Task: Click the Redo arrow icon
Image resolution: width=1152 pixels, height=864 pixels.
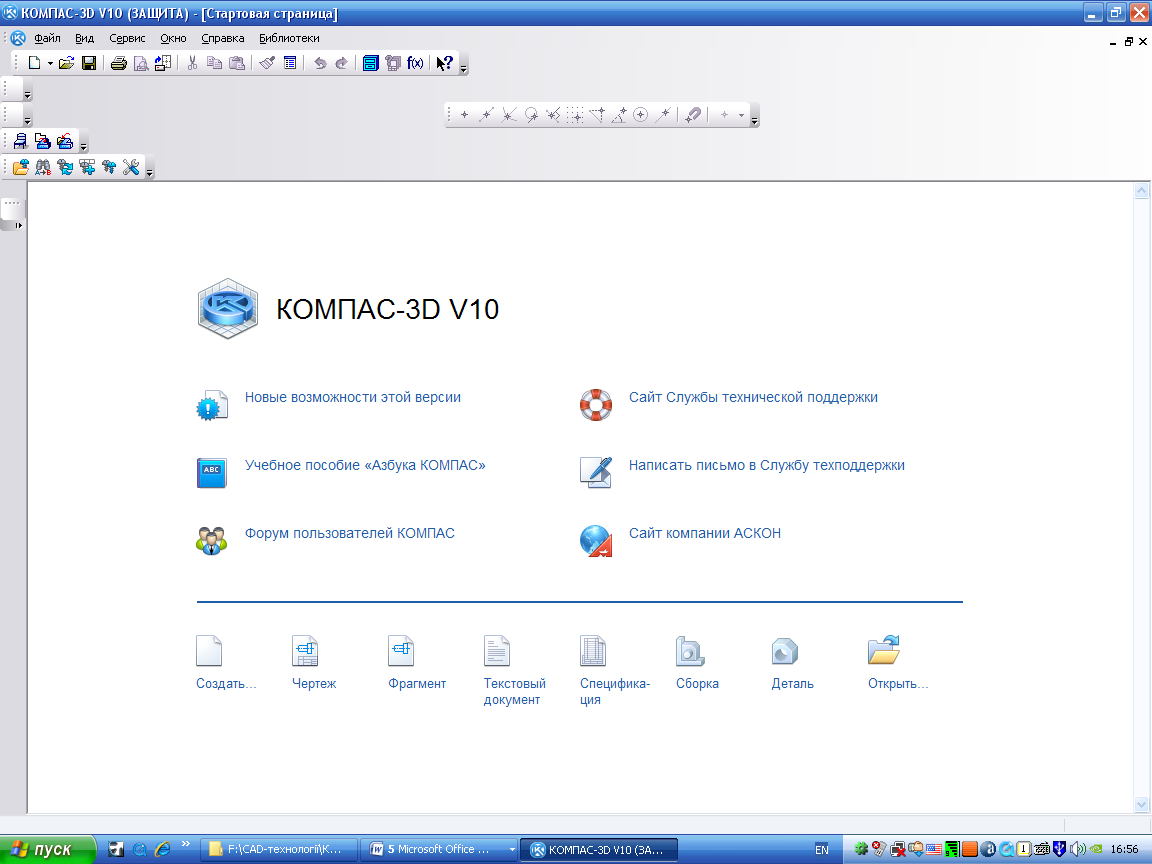Action: click(x=342, y=63)
